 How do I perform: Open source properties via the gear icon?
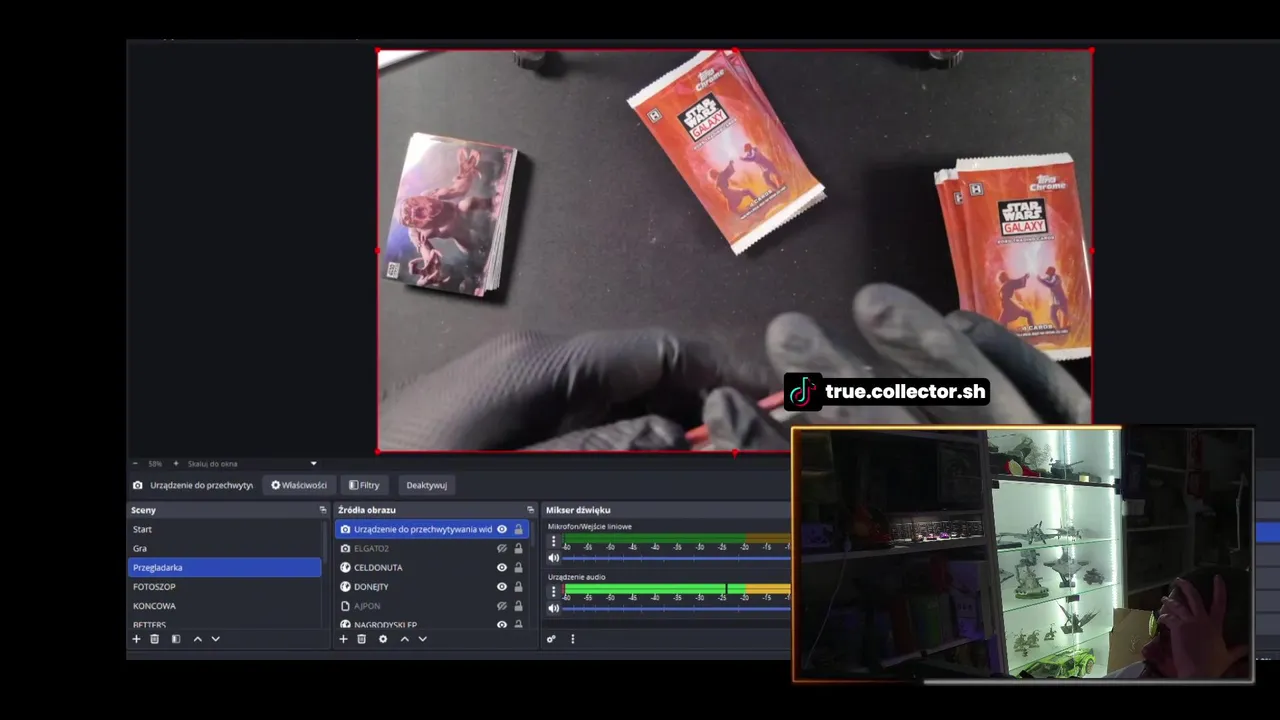[383, 639]
